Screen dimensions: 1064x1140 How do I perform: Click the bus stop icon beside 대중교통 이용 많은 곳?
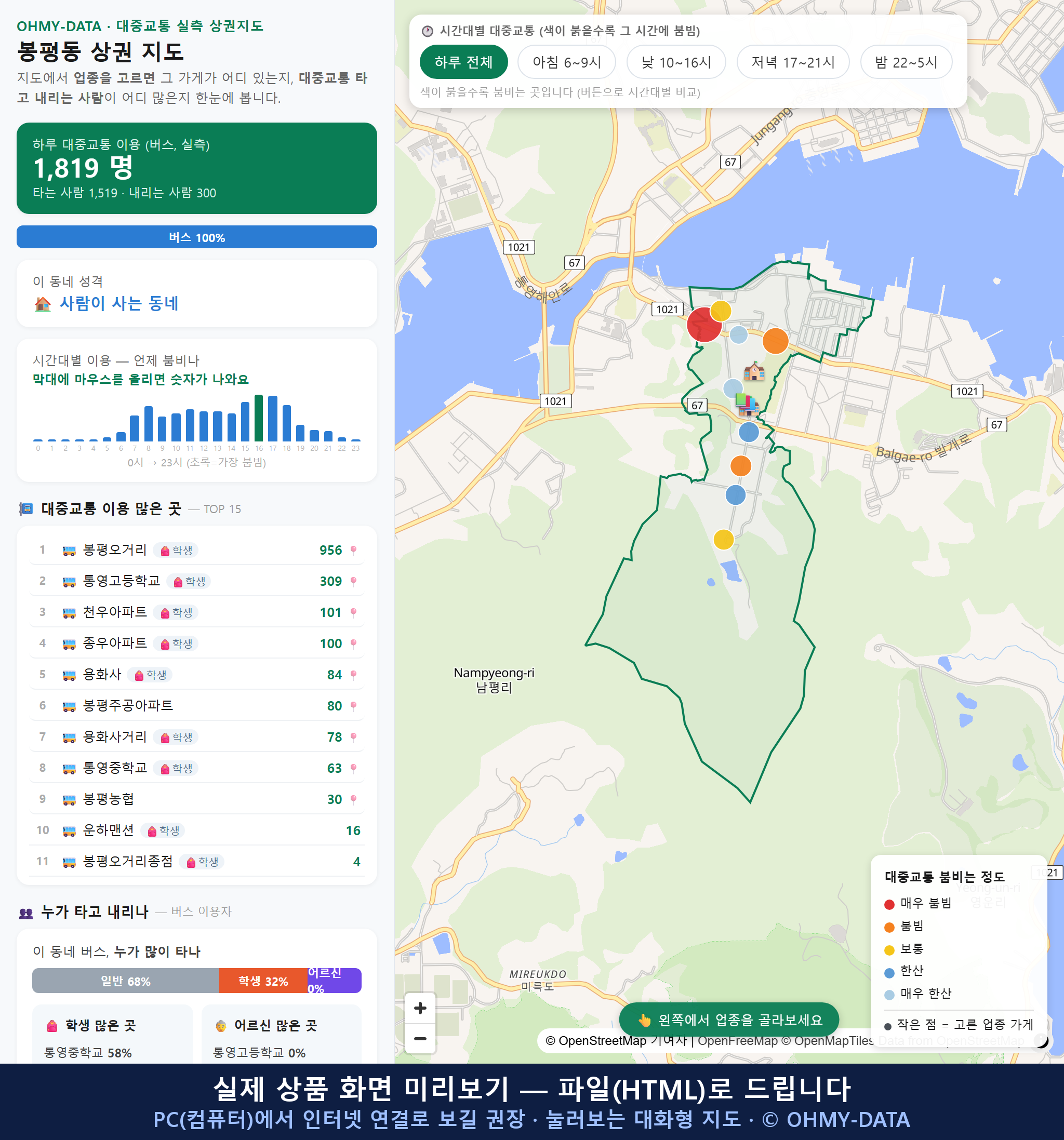click(26, 508)
